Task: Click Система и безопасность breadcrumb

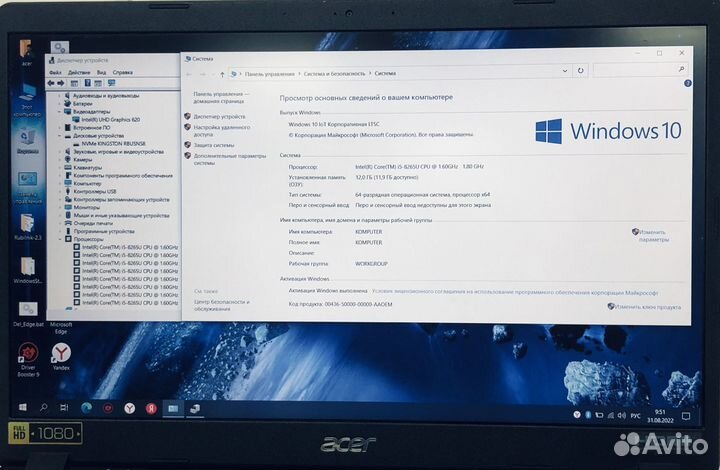Action: (334, 73)
